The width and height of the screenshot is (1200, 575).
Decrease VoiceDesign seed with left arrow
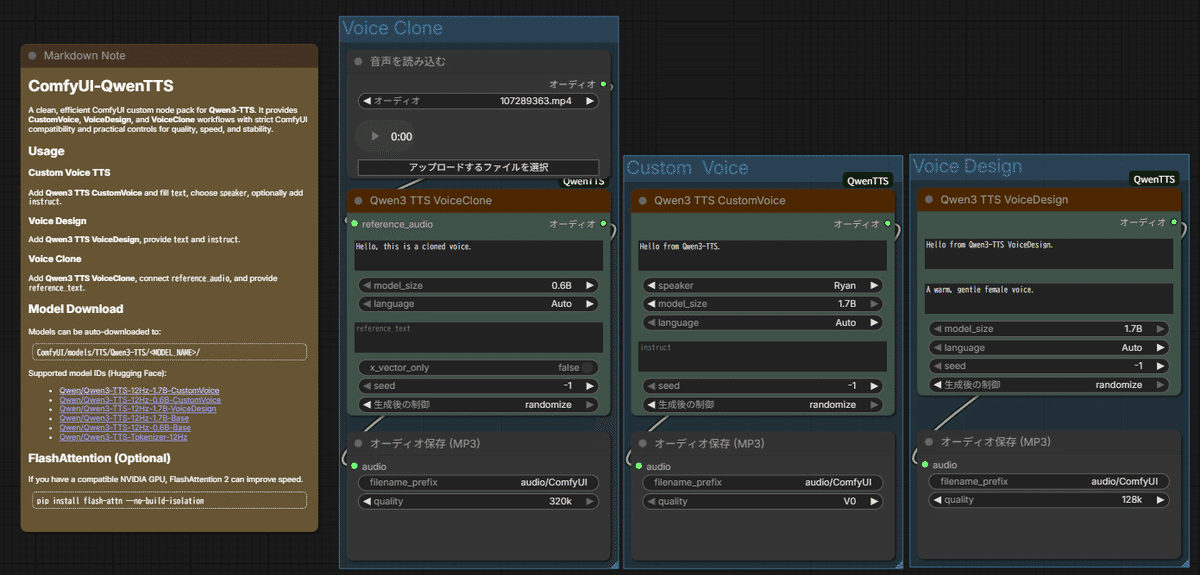click(x=937, y=366)
